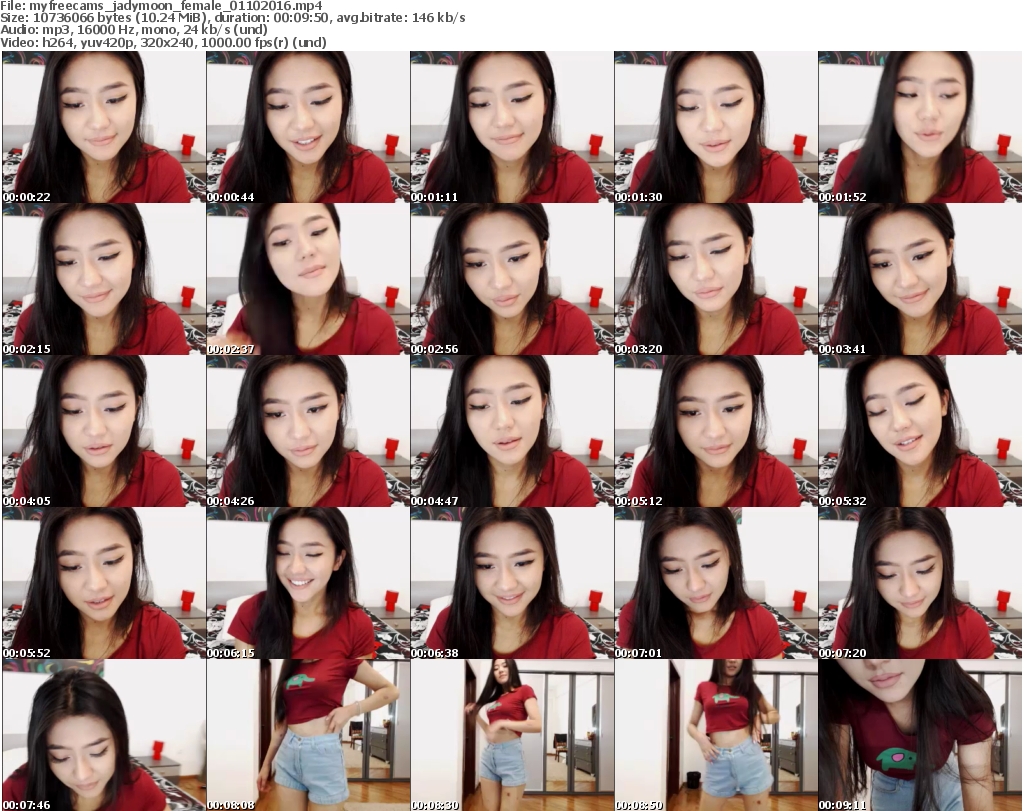Choose the frame marked 00:08:08
The width and height of the screenshot is (1024, 811).
pyautogui.click(x=308, y=735)
